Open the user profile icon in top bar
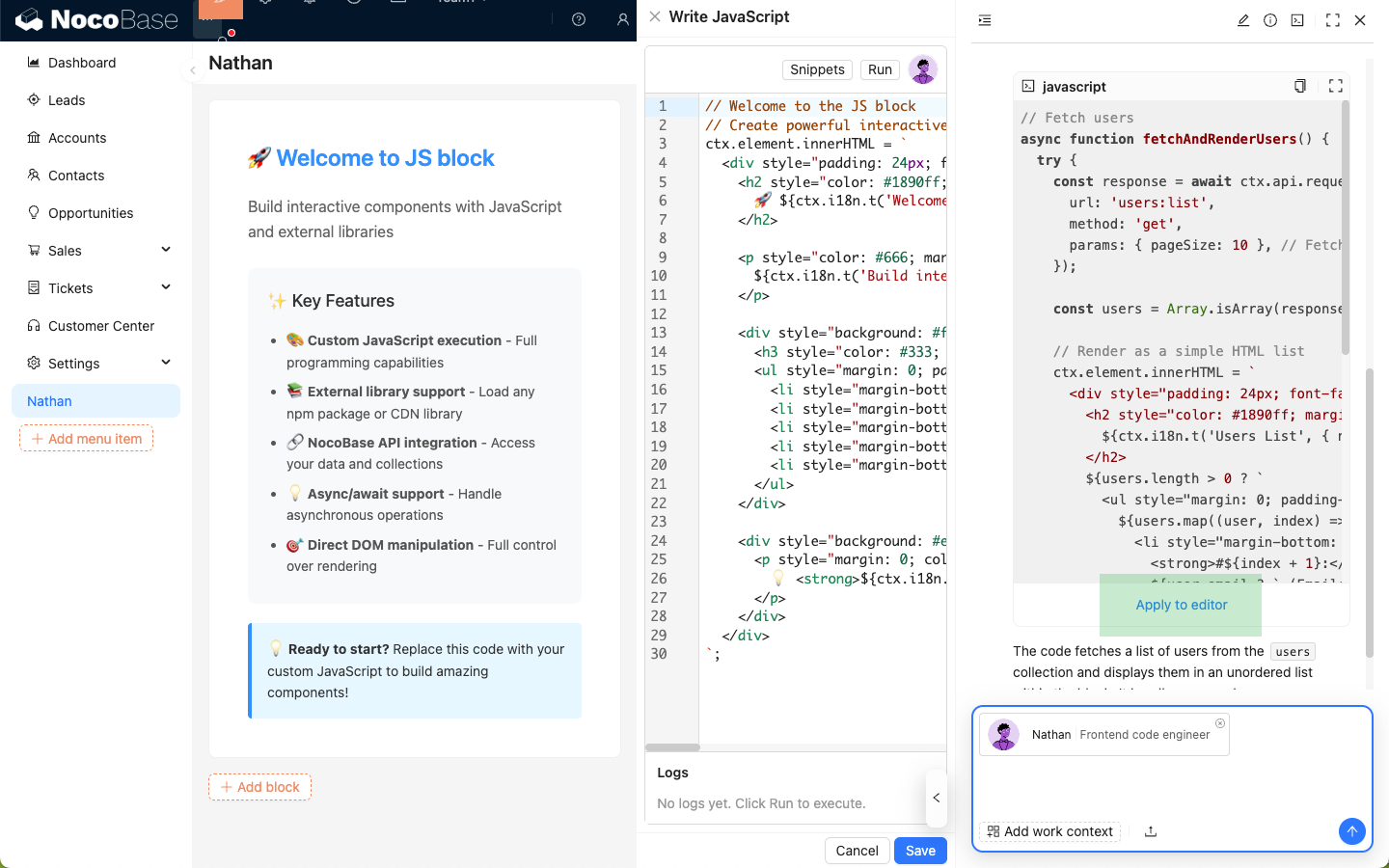Viewport: 1389px width, 868px height. 622,19
